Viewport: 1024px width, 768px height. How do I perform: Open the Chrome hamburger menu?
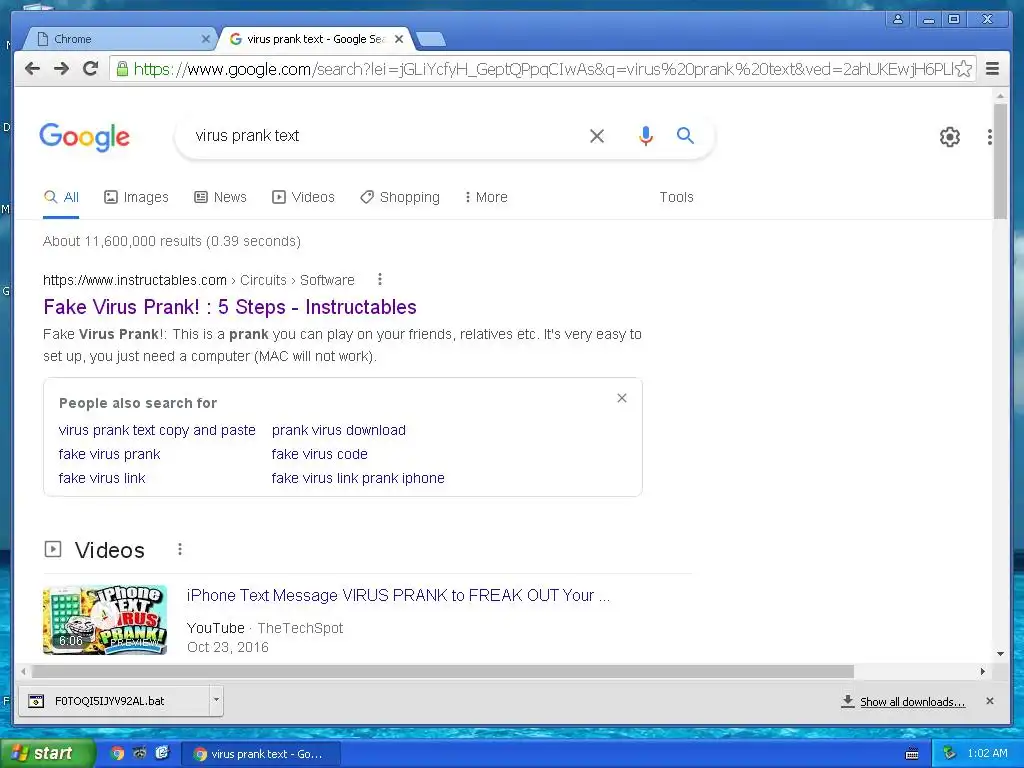point(992,69)
